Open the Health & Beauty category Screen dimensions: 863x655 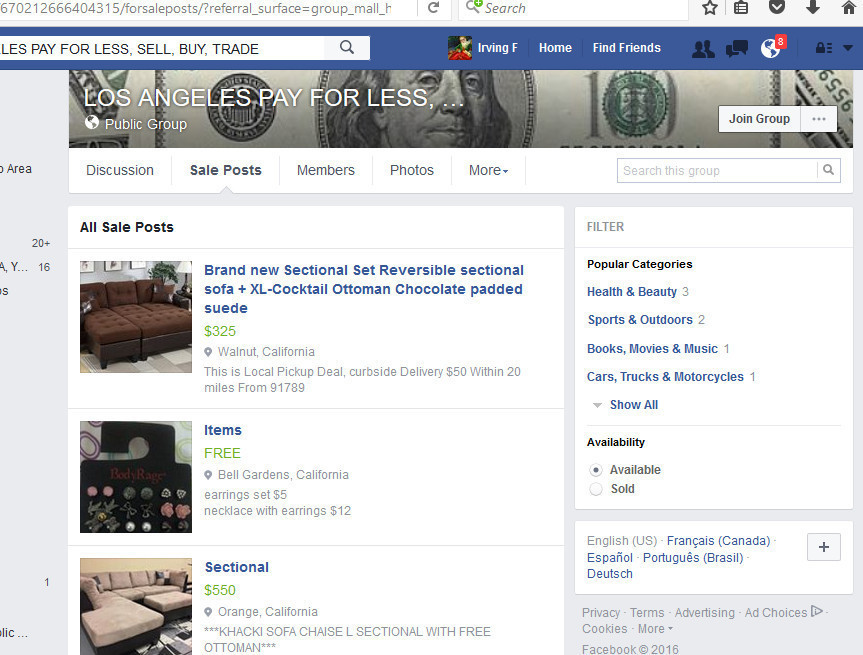[x=632, y=292]
